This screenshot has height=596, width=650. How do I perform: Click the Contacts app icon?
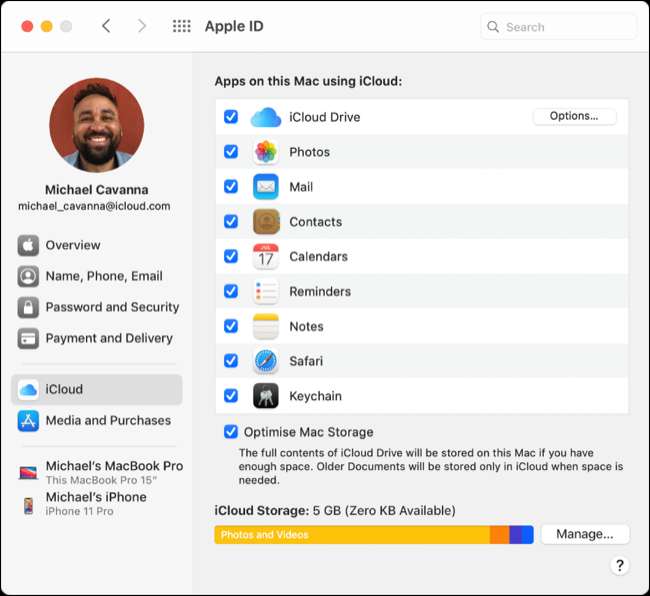[x=265, y=222]
